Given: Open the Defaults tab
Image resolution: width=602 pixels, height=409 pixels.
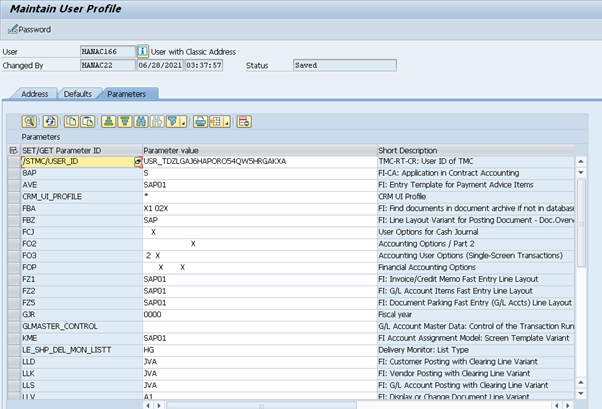Looking at the screenshot, I should [77, 94].
